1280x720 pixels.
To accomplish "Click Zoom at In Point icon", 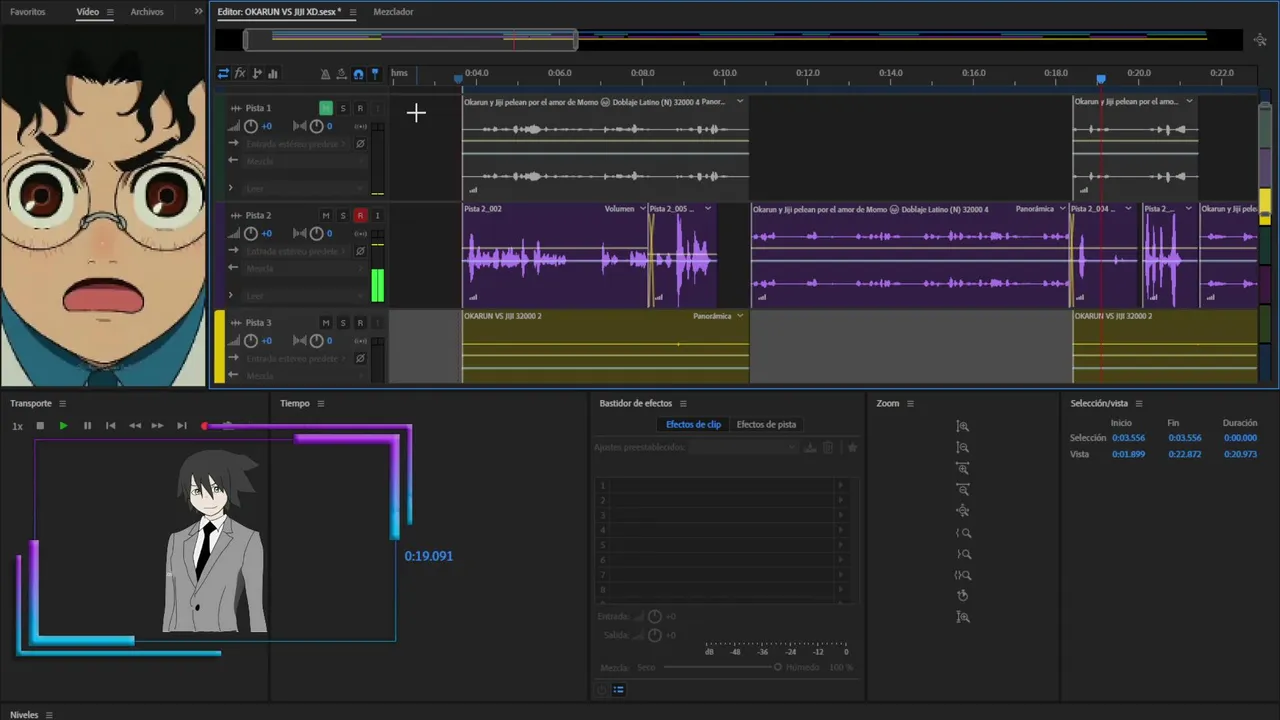I will (963, 533).
